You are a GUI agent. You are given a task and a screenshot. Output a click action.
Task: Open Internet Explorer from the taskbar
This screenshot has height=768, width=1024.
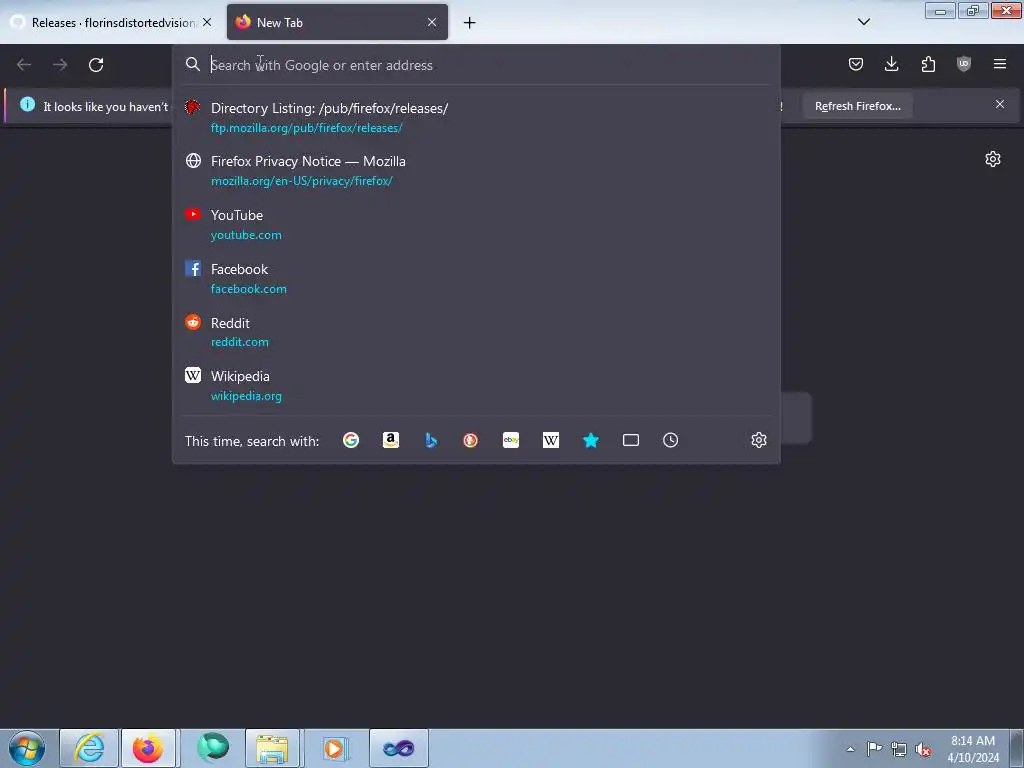pos(89,748)
